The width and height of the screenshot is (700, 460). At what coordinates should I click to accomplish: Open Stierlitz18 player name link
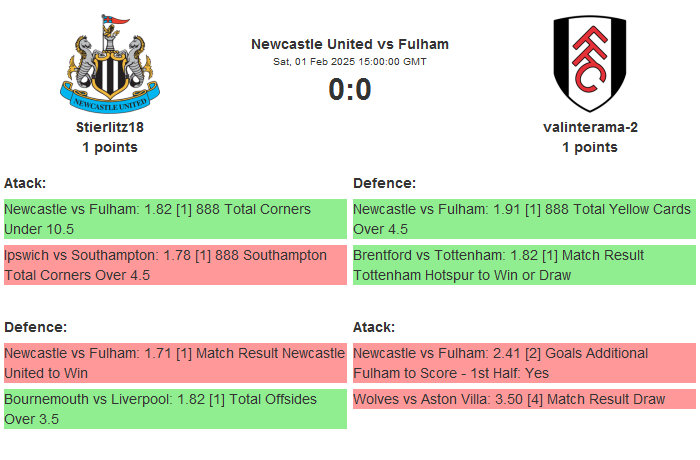click(x=110, y=127)
